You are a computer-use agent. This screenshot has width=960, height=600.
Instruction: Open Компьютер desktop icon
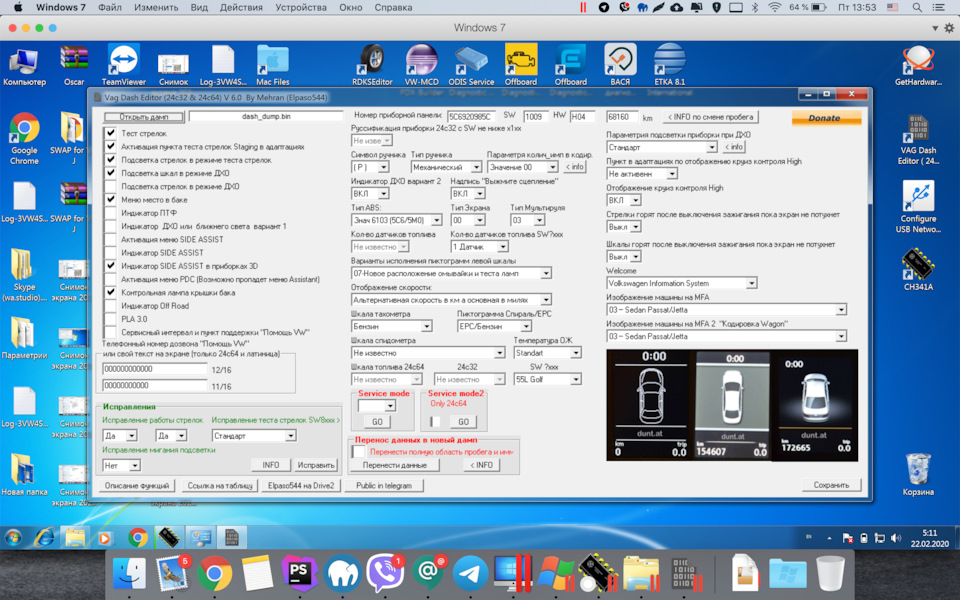[x=24, y=64]
